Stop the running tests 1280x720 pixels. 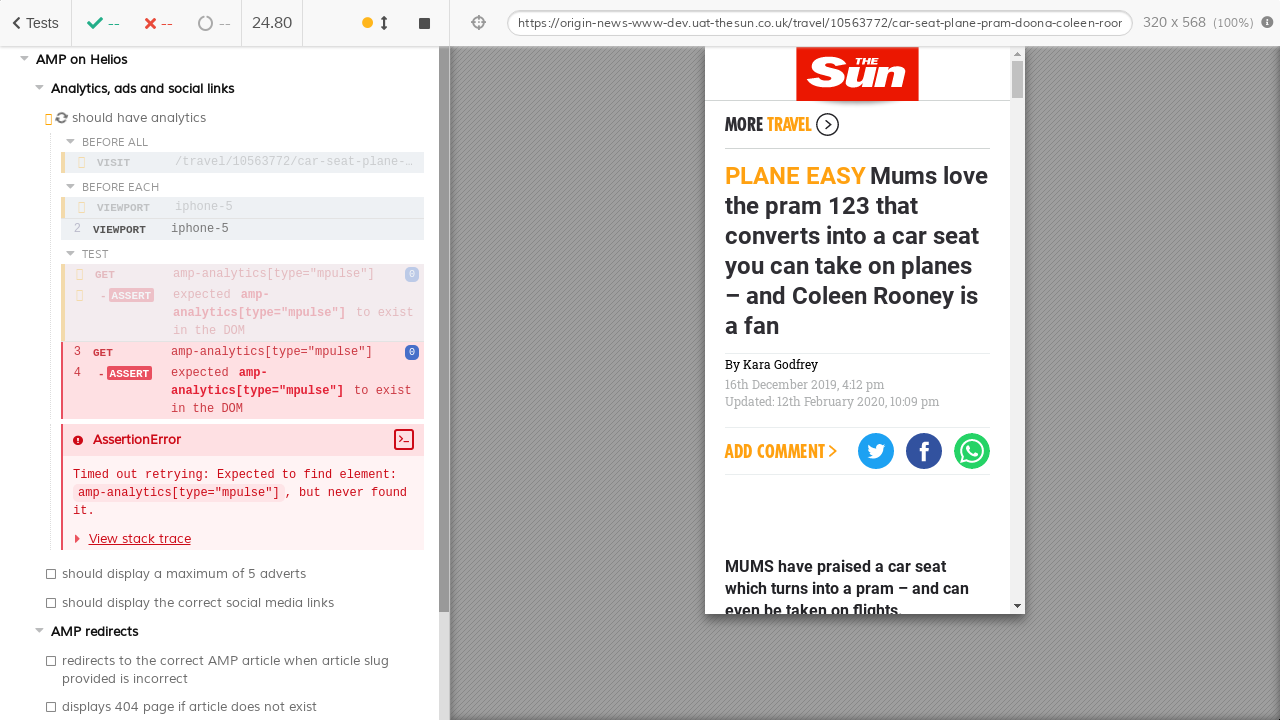pyautogui.click(x=424, y=23)
